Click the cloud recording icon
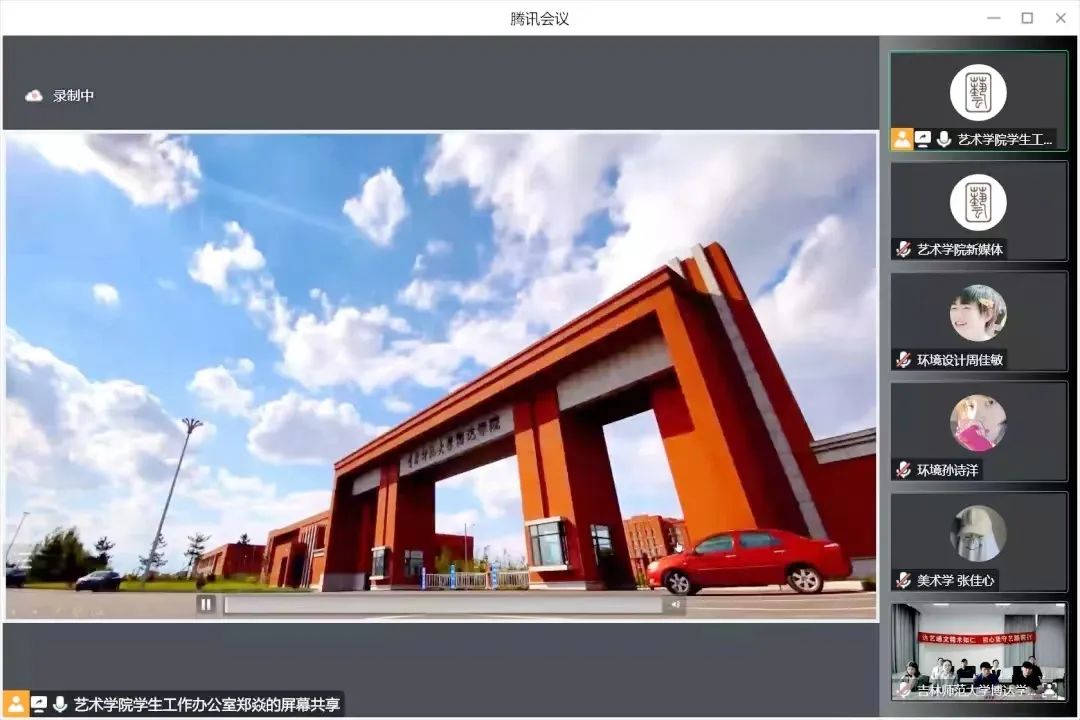 coord(34,96)
